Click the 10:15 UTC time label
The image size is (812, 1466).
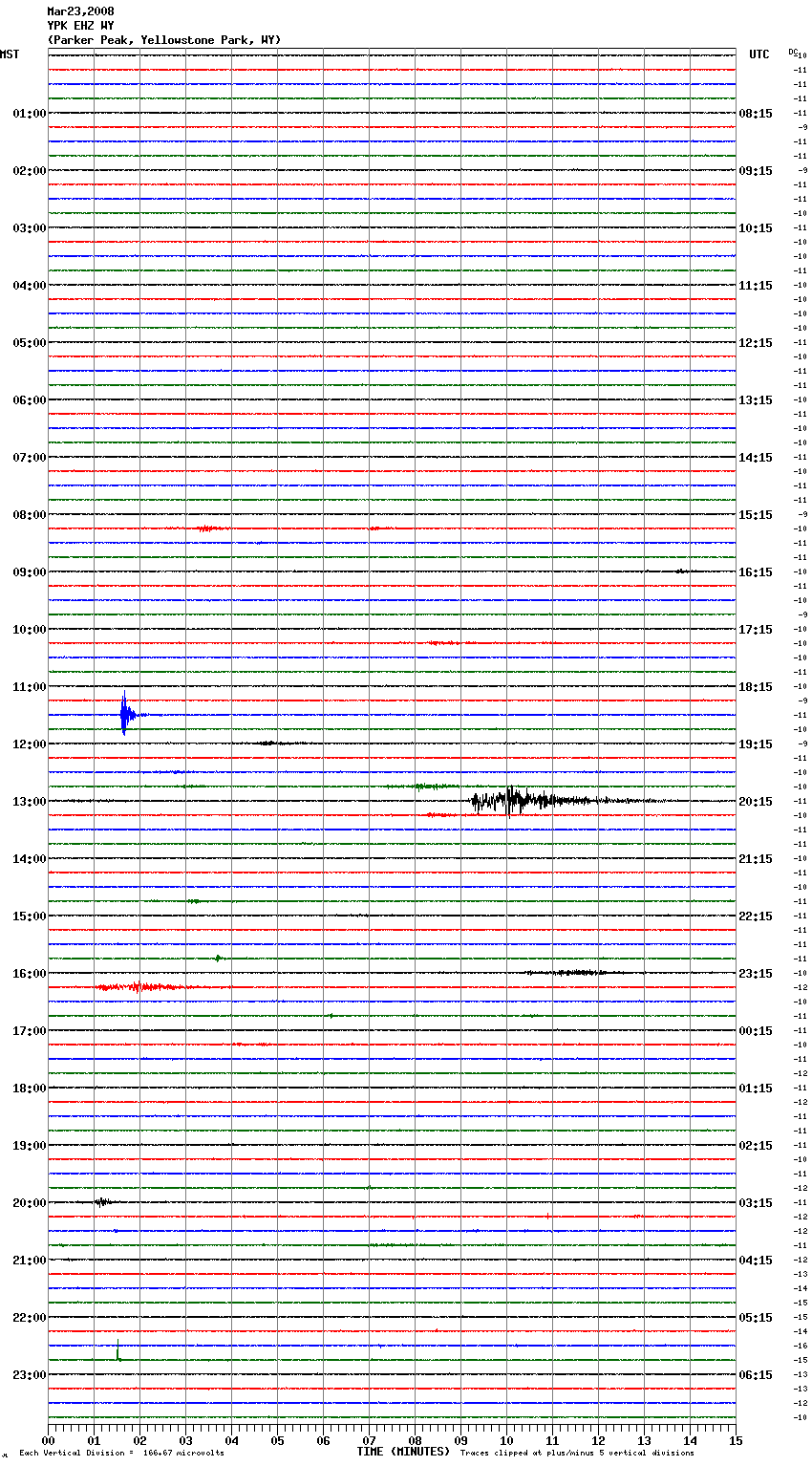pyautogui.click(x=756, y=228)
